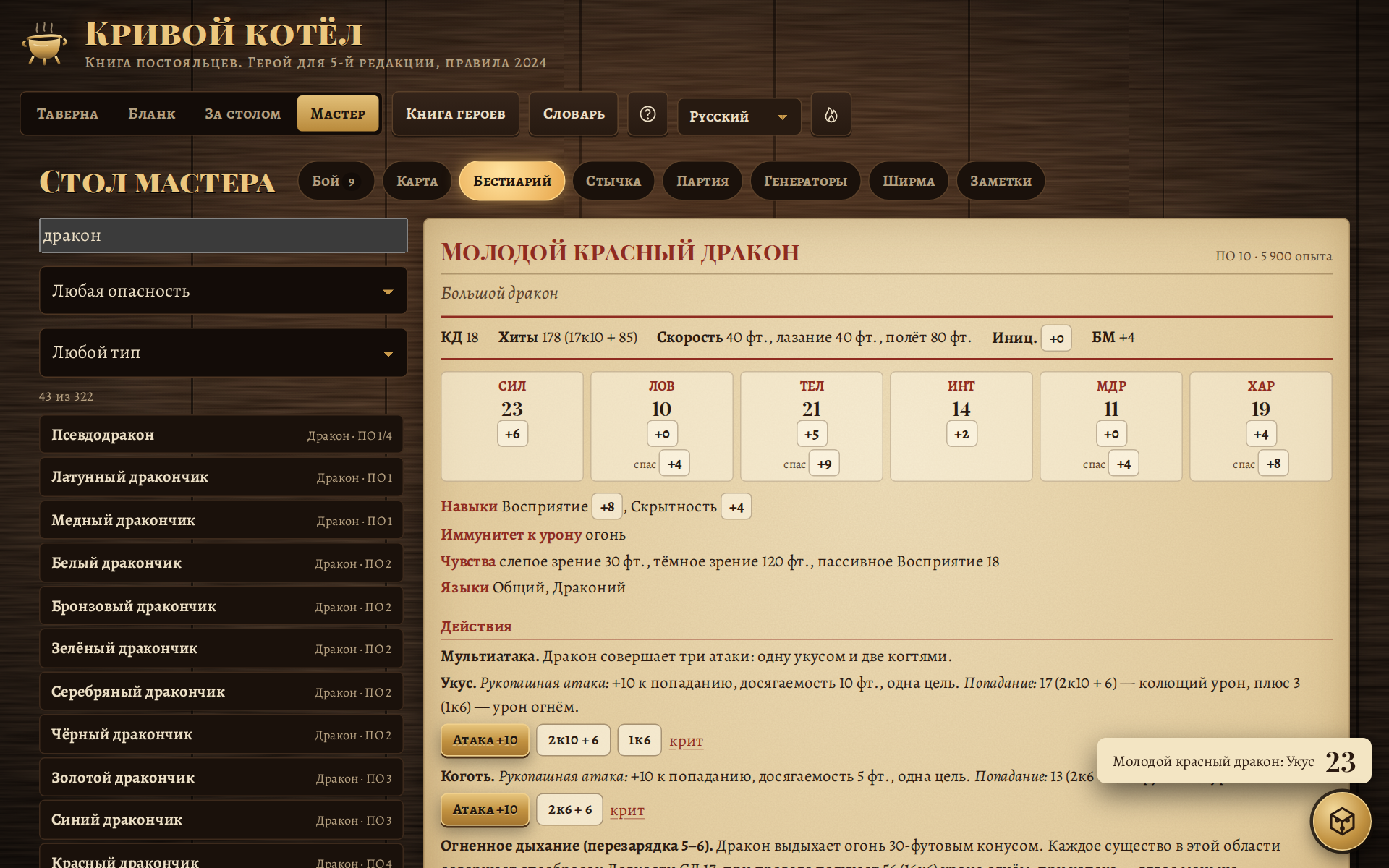Switch to the За столом tab

242,114
